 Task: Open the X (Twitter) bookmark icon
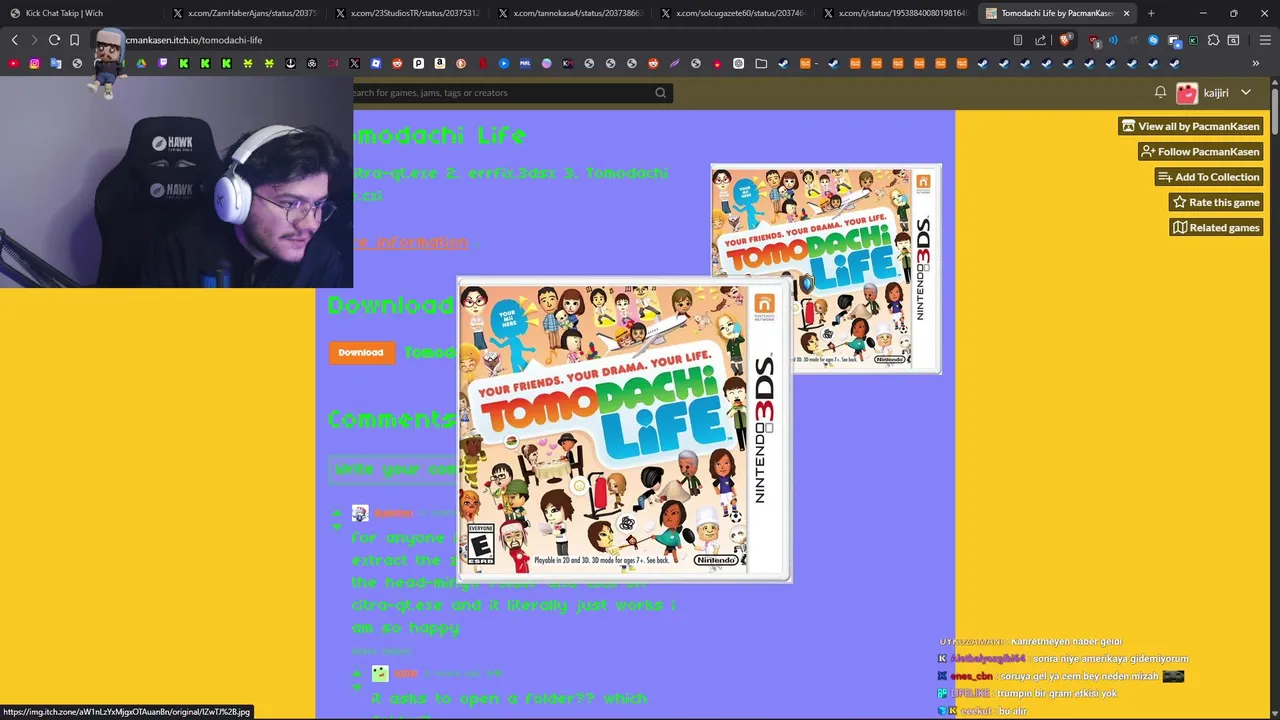pos(354,64)
